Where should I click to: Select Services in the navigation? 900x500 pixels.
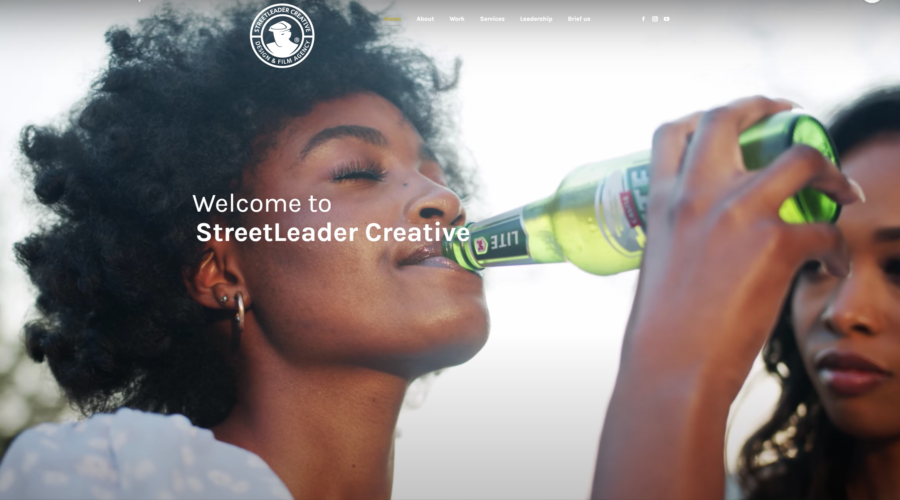coord(492,19)
